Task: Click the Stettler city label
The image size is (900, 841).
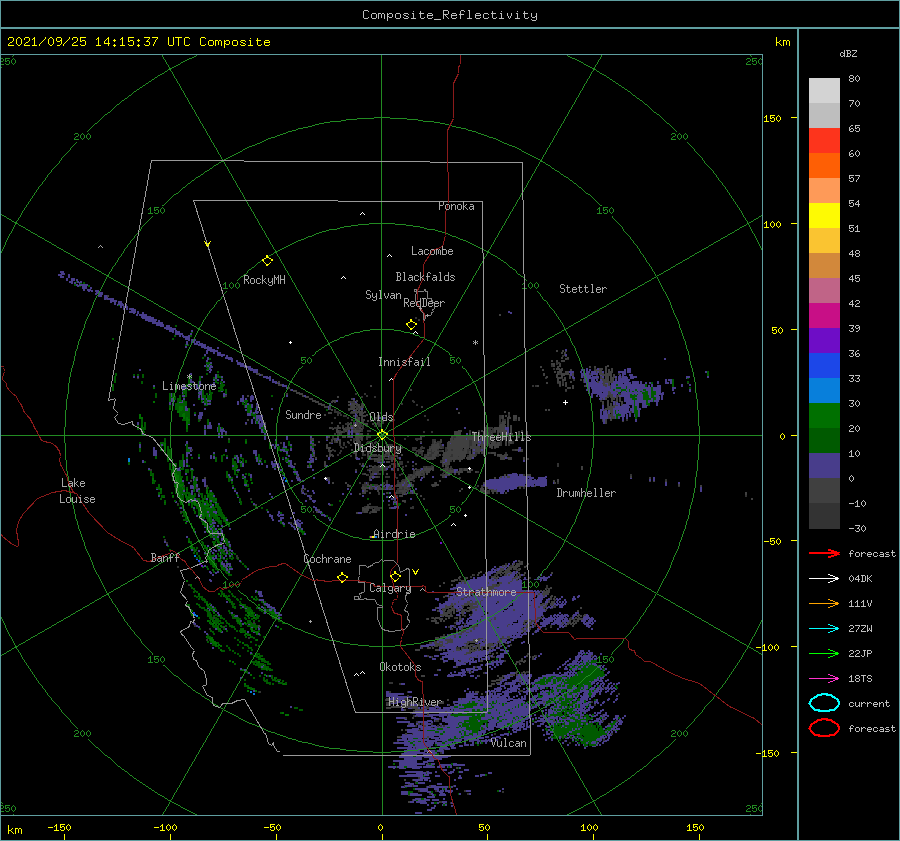Action: click(x=583, y=289)
